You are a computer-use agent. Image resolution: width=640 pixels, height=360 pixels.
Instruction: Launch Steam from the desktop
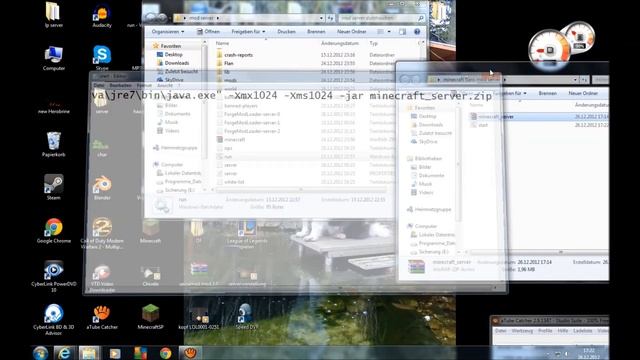pyautogui.click(x=53, y=187)
